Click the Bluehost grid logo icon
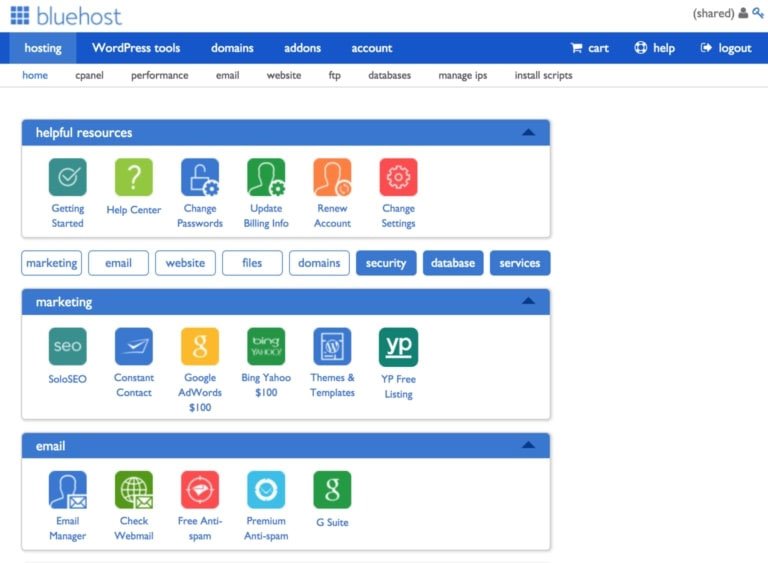The image size is (768, 563). click(20, 15)
